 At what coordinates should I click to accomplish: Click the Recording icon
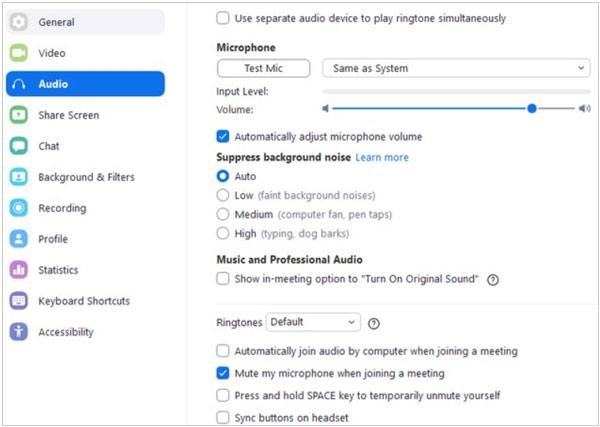point(18,208)
